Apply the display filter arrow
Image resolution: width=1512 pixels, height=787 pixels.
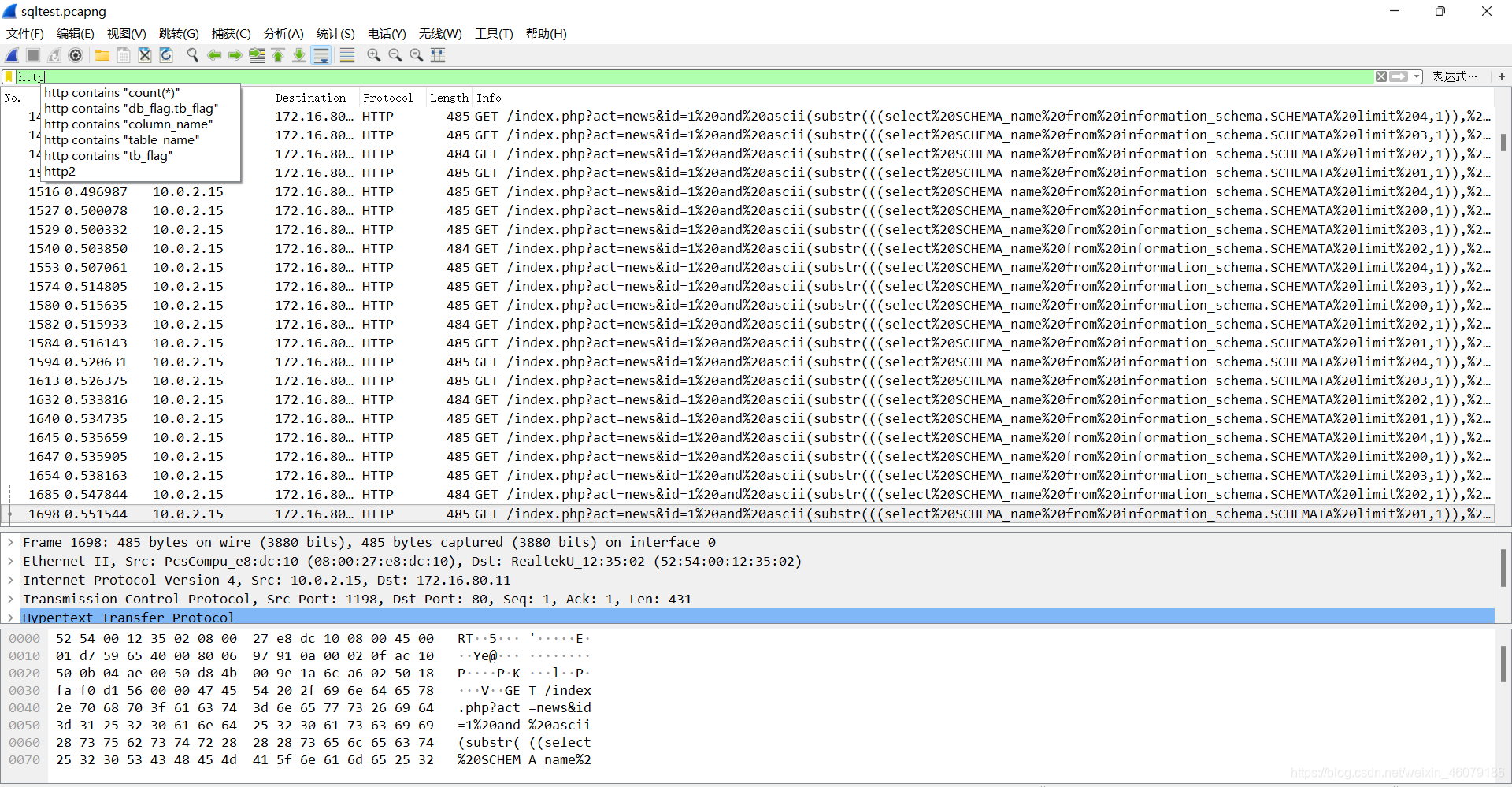tap(1399, 76)
